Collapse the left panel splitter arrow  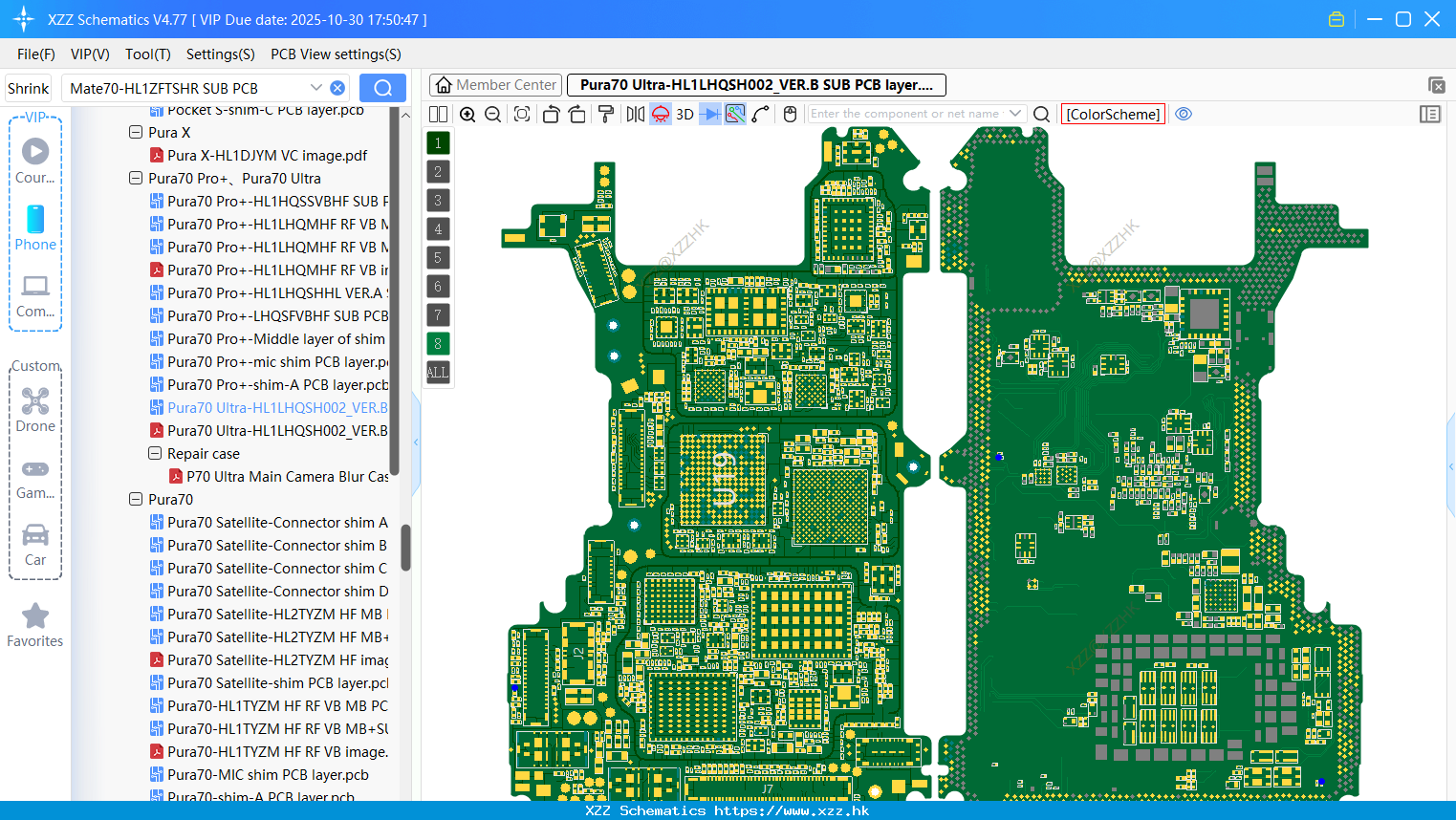pyautogui.click(x=416, y=442)
